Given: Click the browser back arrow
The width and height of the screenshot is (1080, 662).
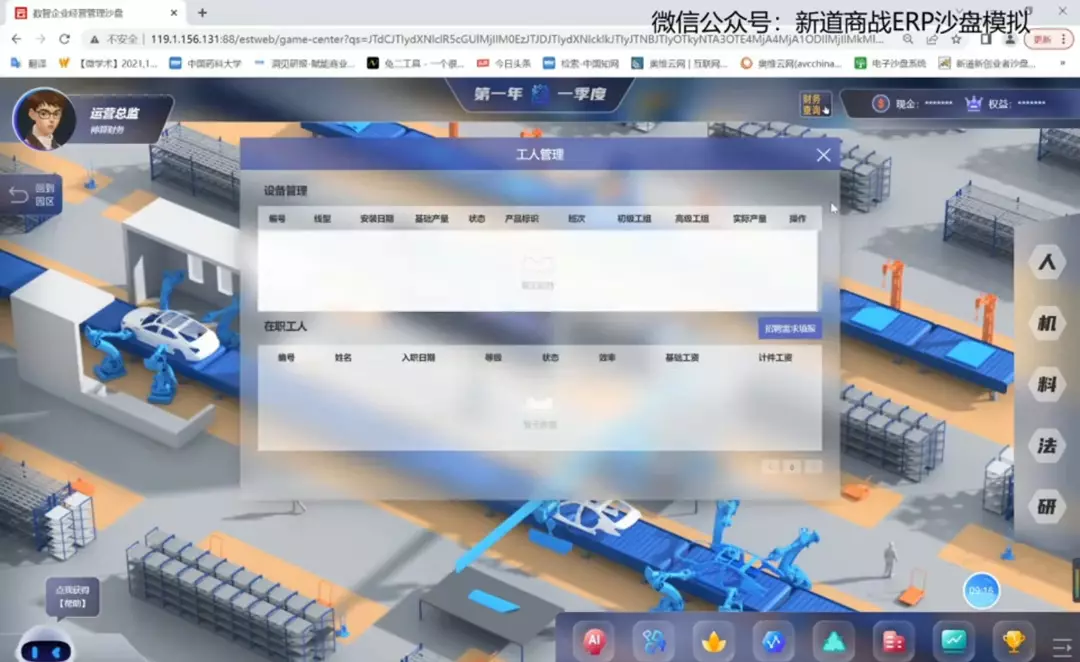Looking at the screenshot, I should [x=17, y=39].
